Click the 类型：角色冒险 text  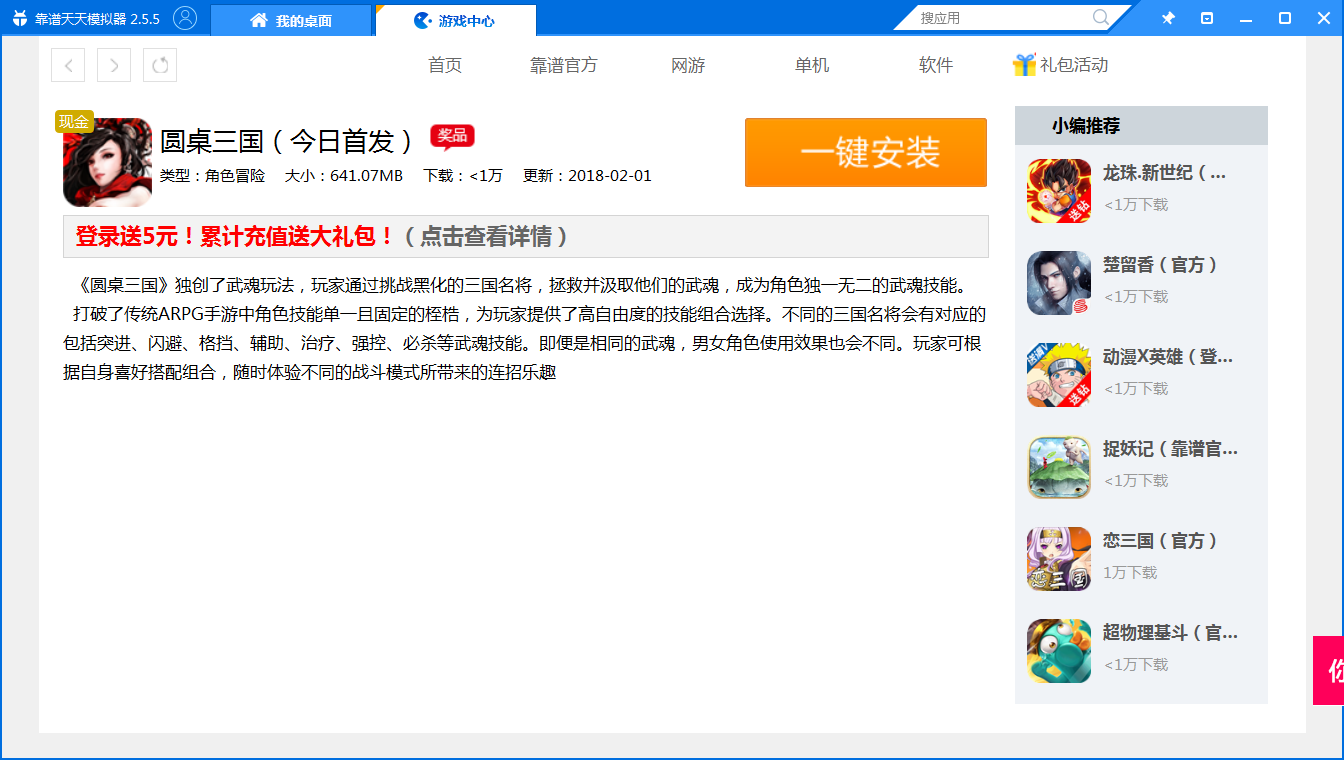click(213, 176)
